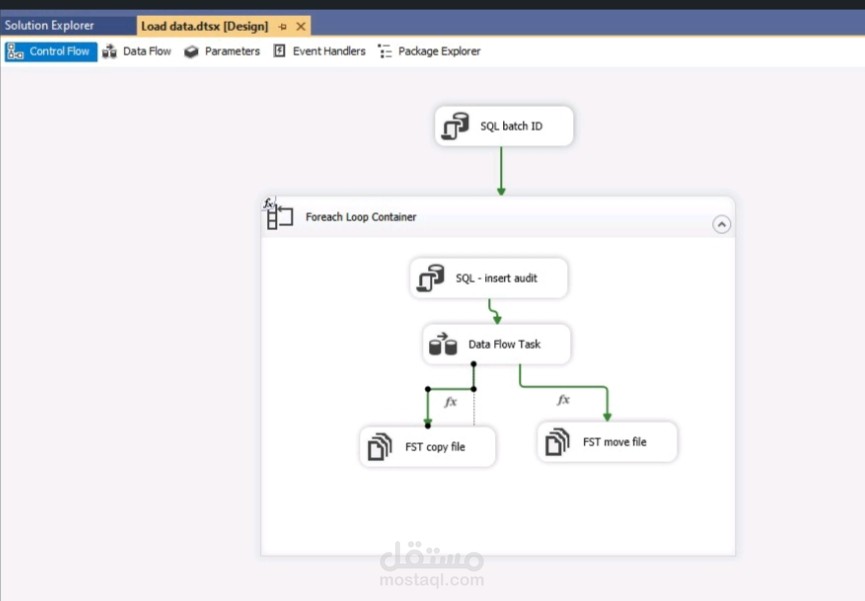Image resolution: width=865 pixels, height=601 pixels.
Task: Switch to the Control Flow tab
Action: point(51,51)
